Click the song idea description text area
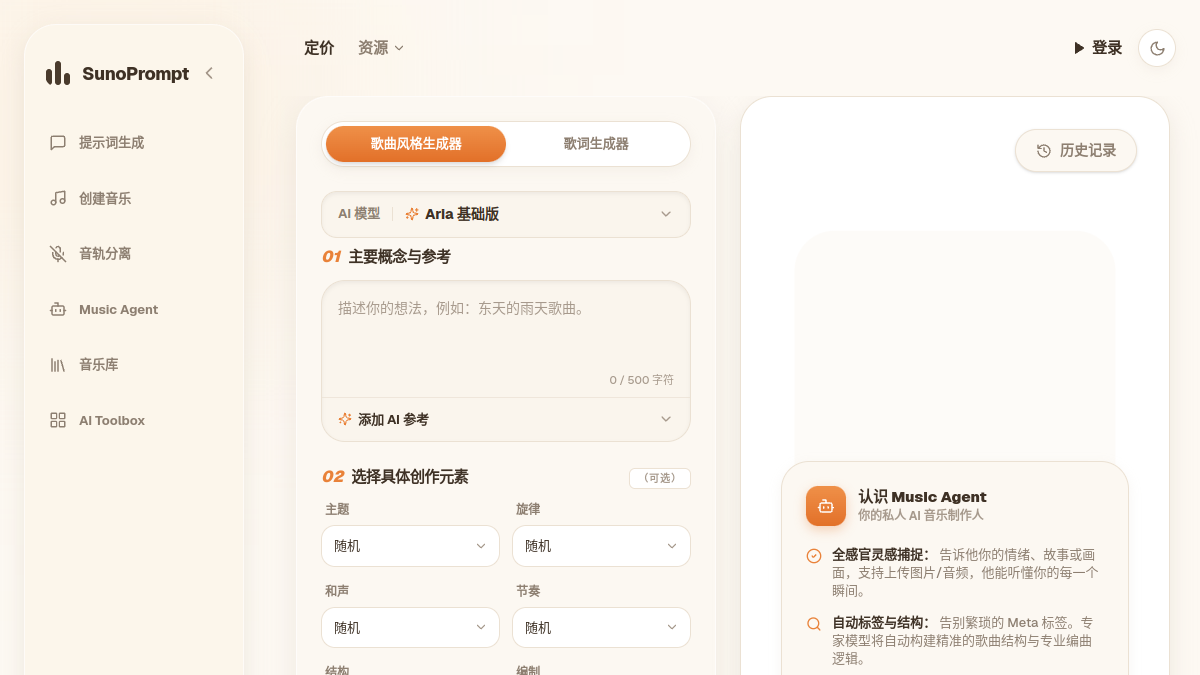The image size is (1200, 675). (x=506, y=339)
